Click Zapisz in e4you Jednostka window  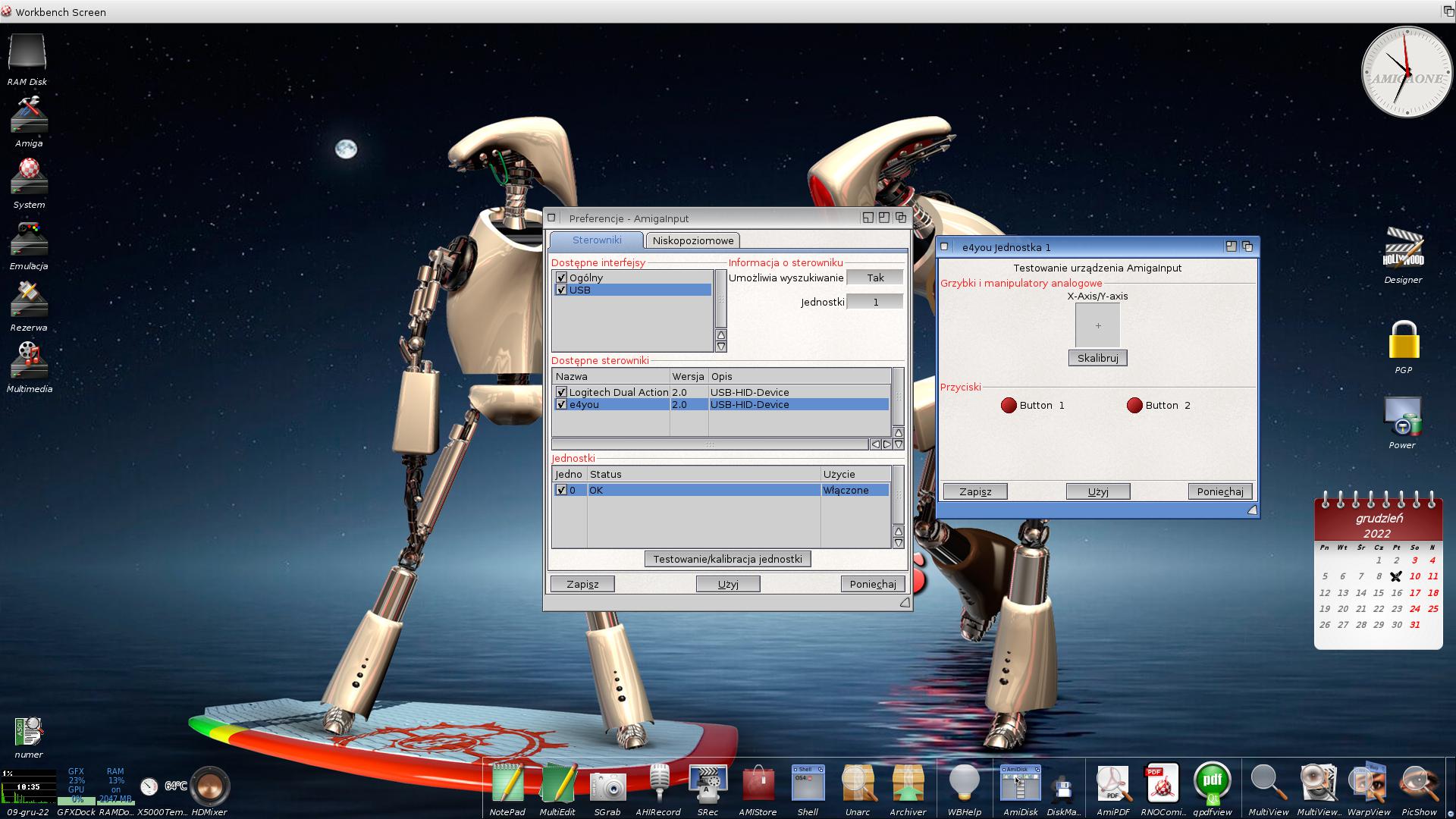975,491
